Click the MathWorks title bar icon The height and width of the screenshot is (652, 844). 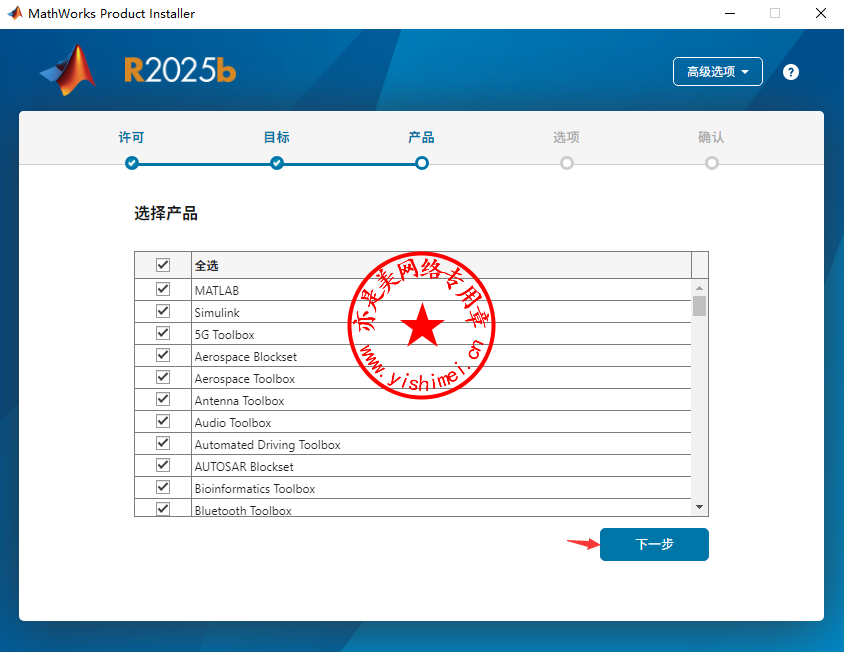coord(14,13)
